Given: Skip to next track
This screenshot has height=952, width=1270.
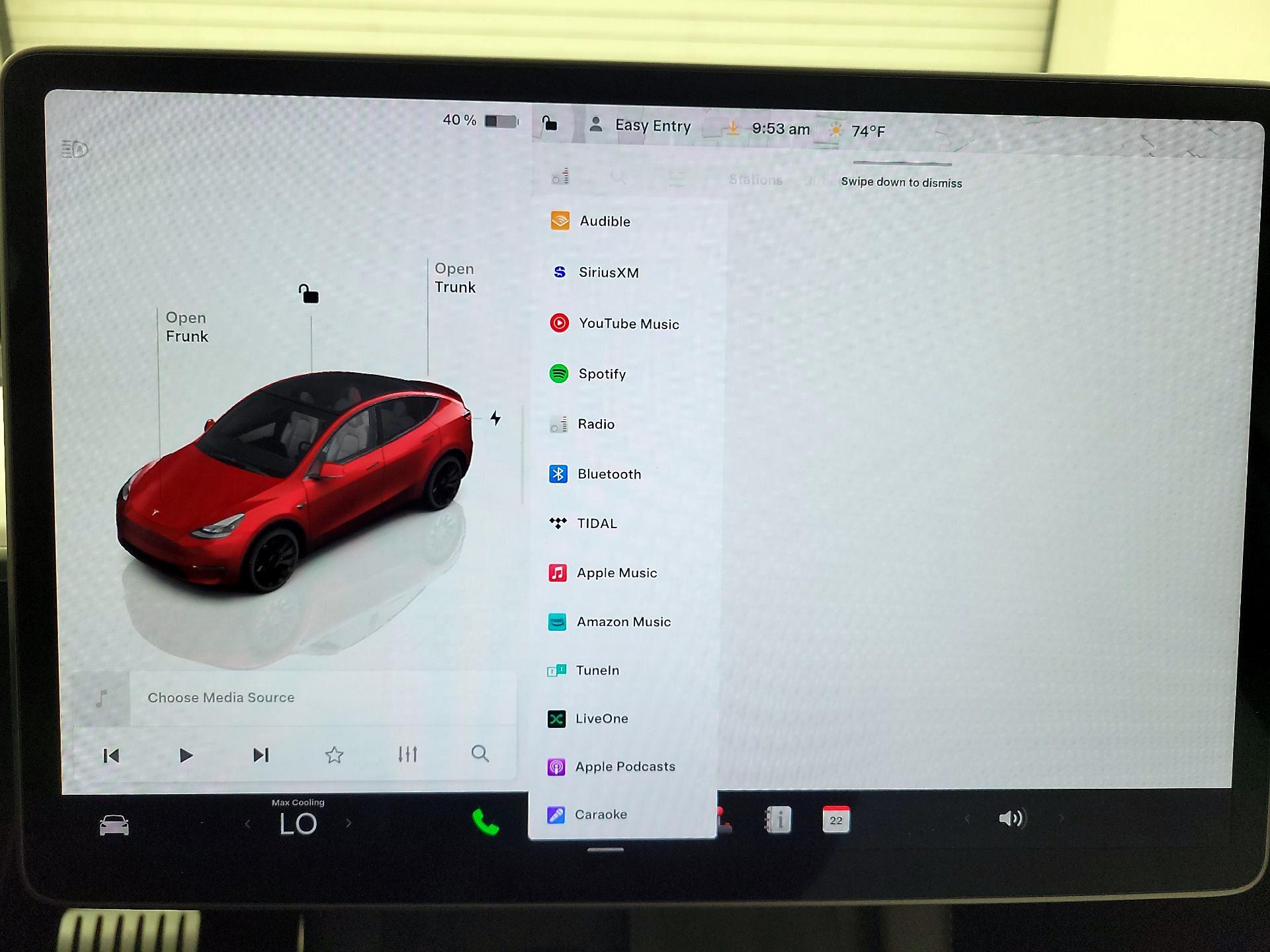Looking at the screenshot, I should pyautogui.click(x=261, y=755).
